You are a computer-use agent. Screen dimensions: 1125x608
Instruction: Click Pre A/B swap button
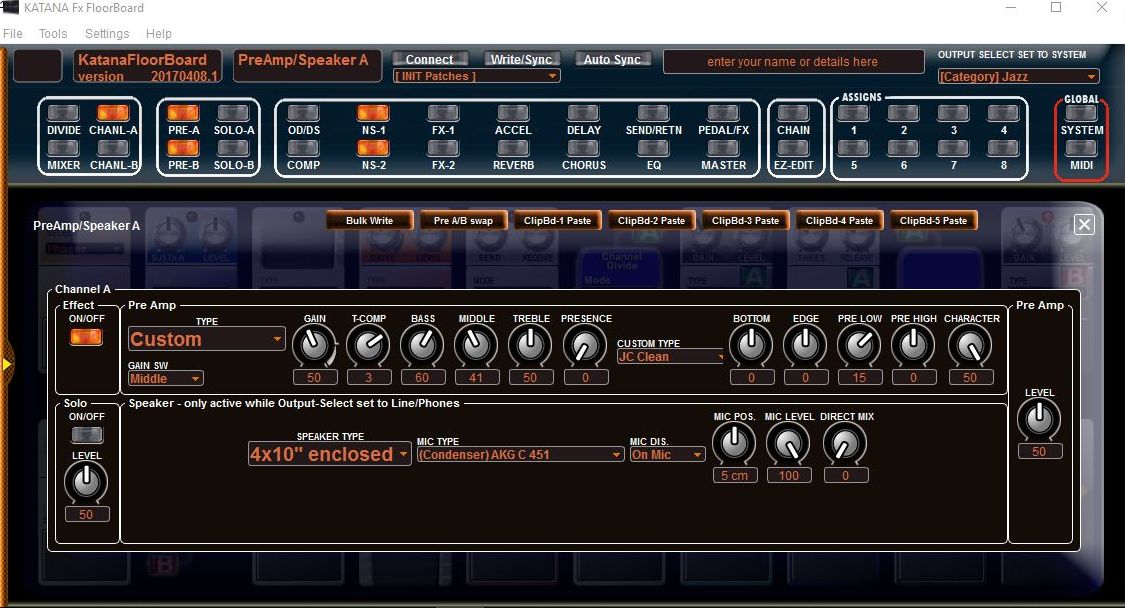click(x=463, y=220)
